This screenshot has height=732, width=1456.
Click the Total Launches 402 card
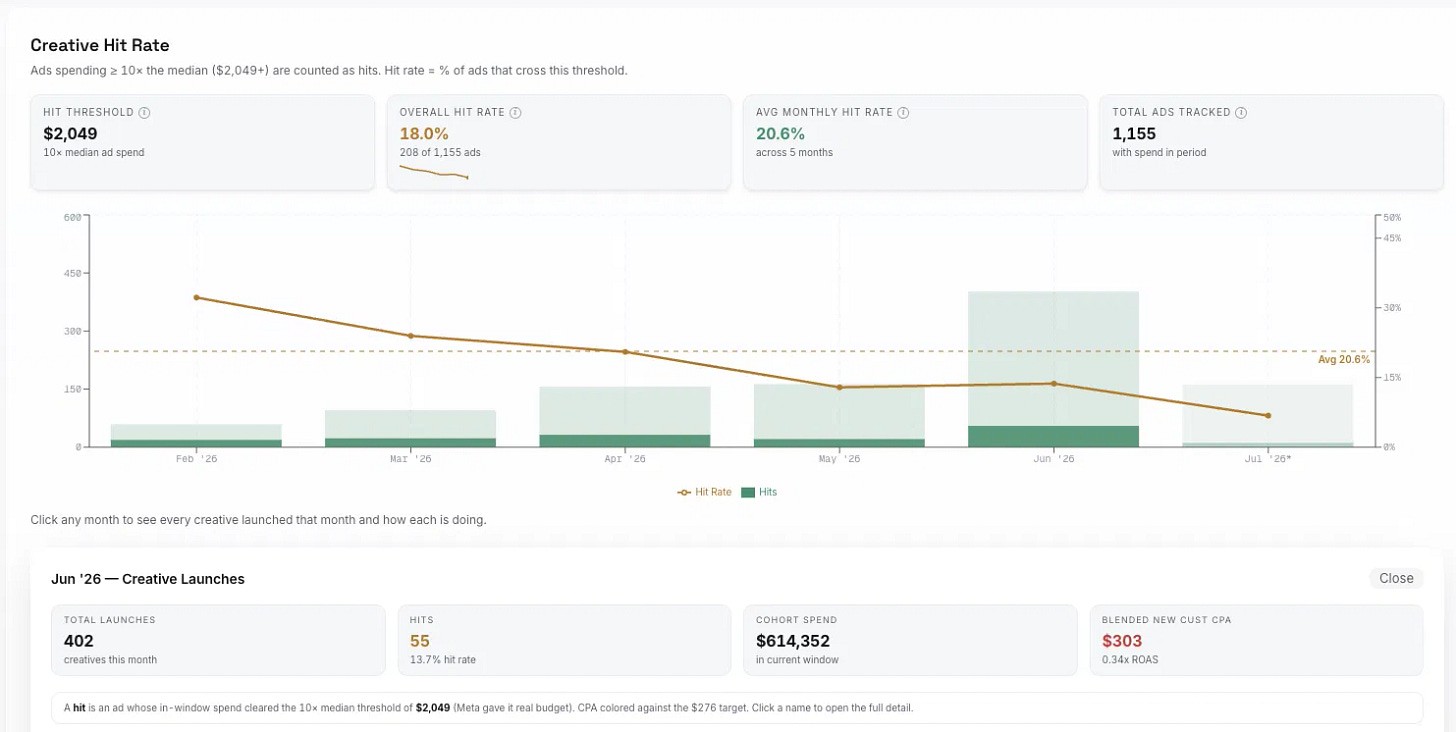[218, 640]
